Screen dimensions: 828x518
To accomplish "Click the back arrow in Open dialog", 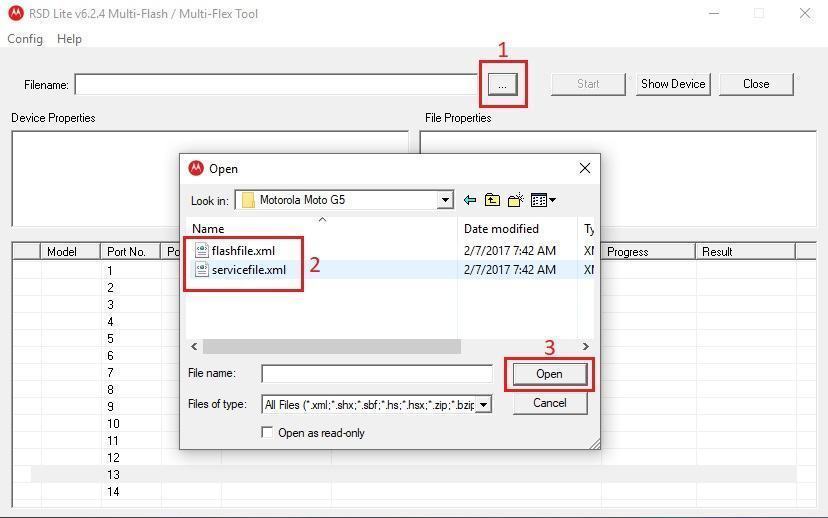I will pyautogui.click(x=469, y=200).
